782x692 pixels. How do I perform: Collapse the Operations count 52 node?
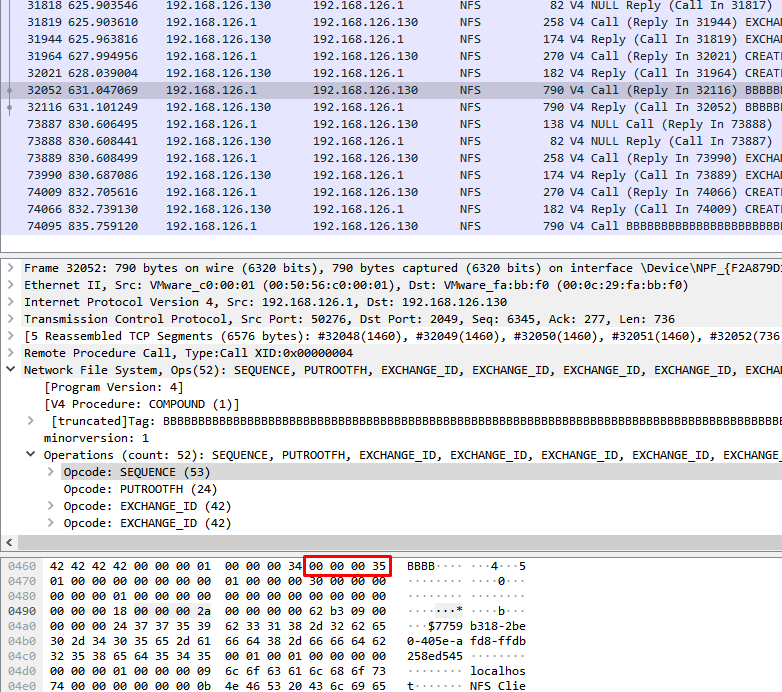coord(30,455)
